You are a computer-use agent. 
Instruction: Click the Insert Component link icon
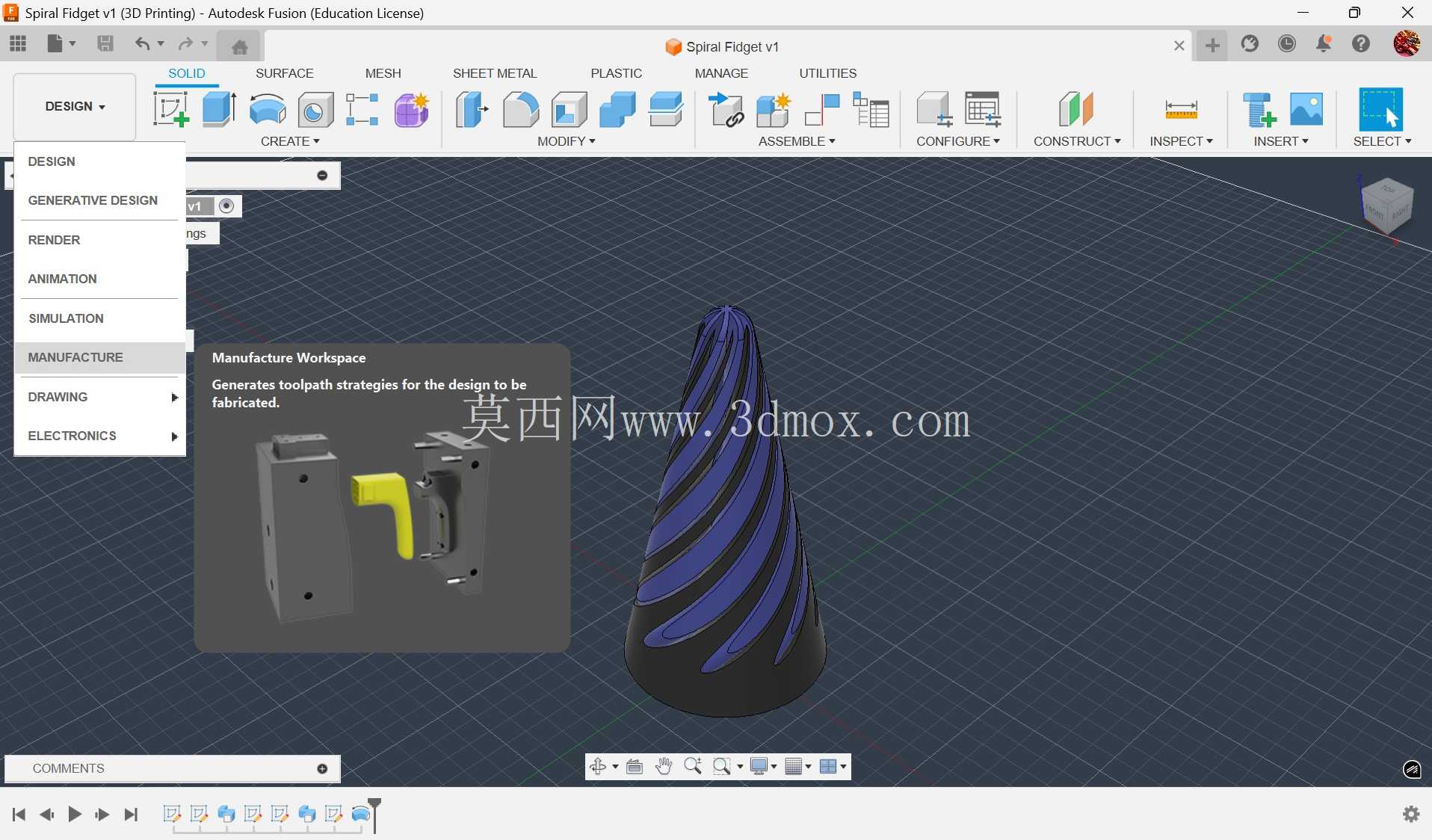click(726, 109)
